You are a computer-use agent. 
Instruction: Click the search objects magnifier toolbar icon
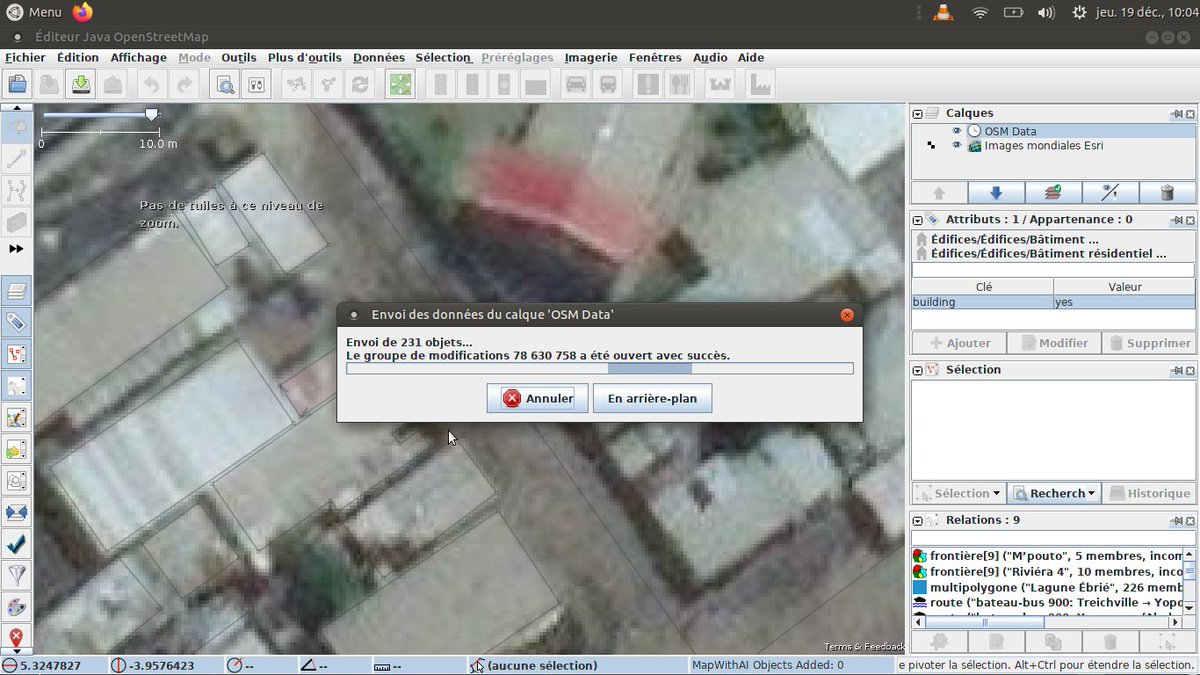(225, 85)
